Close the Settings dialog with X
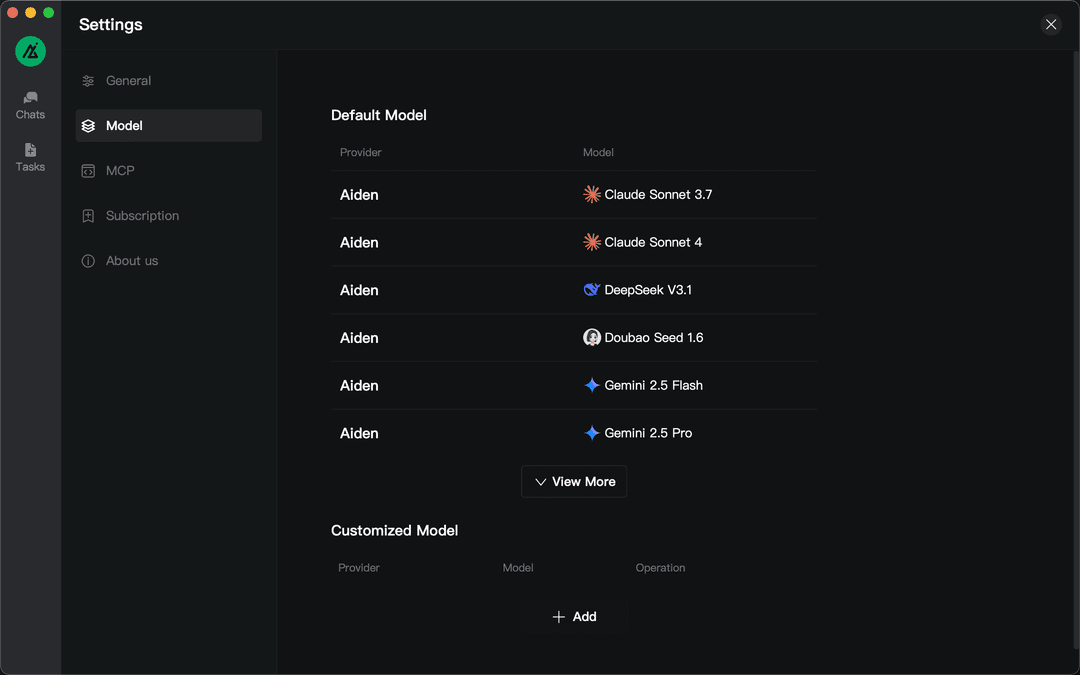The width and height of the screenshot is (1080, 675). point(1050,25)
